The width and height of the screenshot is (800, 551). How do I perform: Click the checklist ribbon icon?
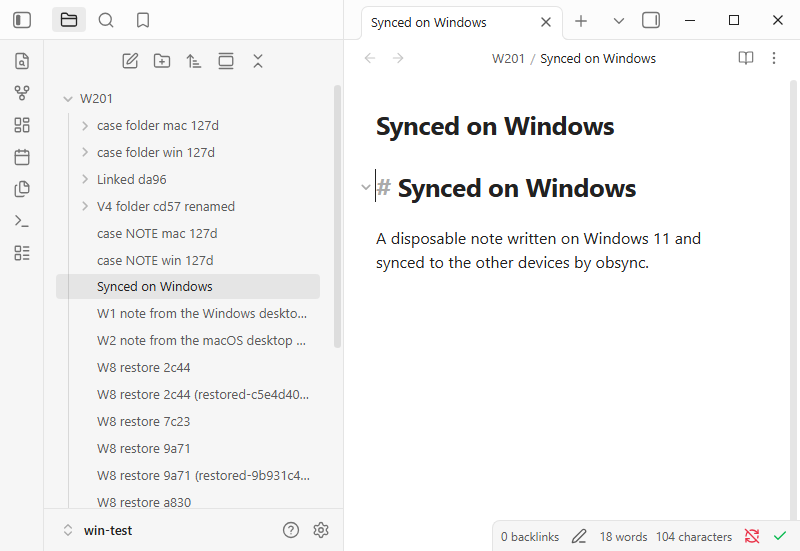coord(22,253)
